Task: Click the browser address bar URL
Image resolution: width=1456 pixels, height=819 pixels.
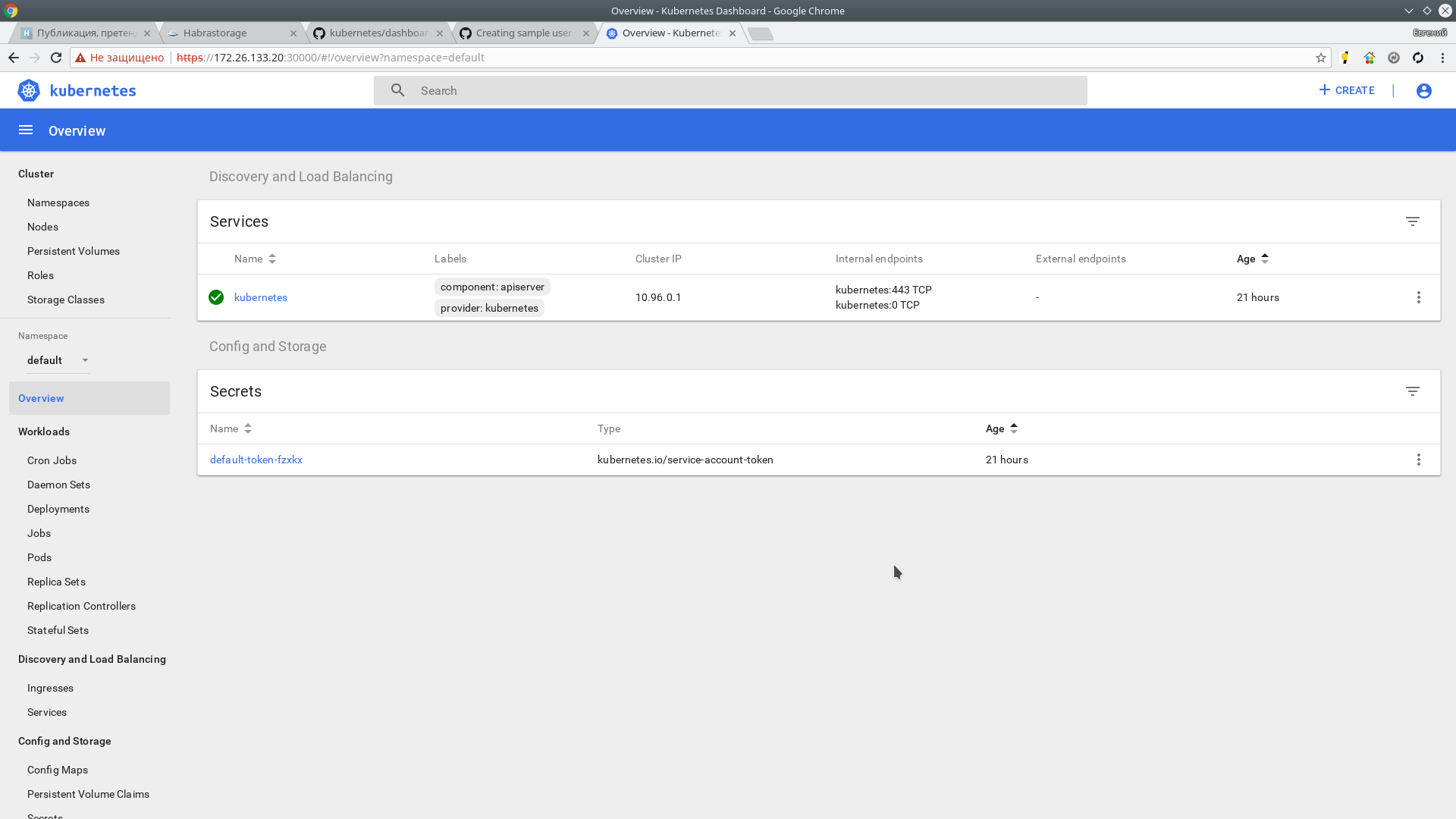Action: [x=331, y=58]
